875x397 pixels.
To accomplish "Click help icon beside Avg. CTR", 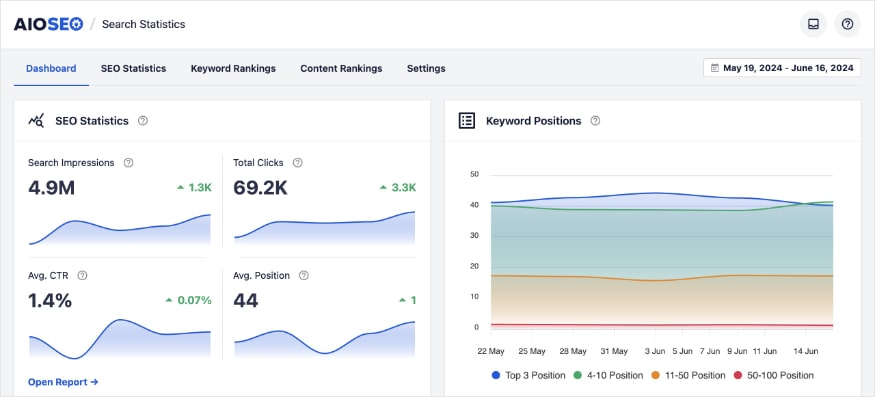I will 83,275.
